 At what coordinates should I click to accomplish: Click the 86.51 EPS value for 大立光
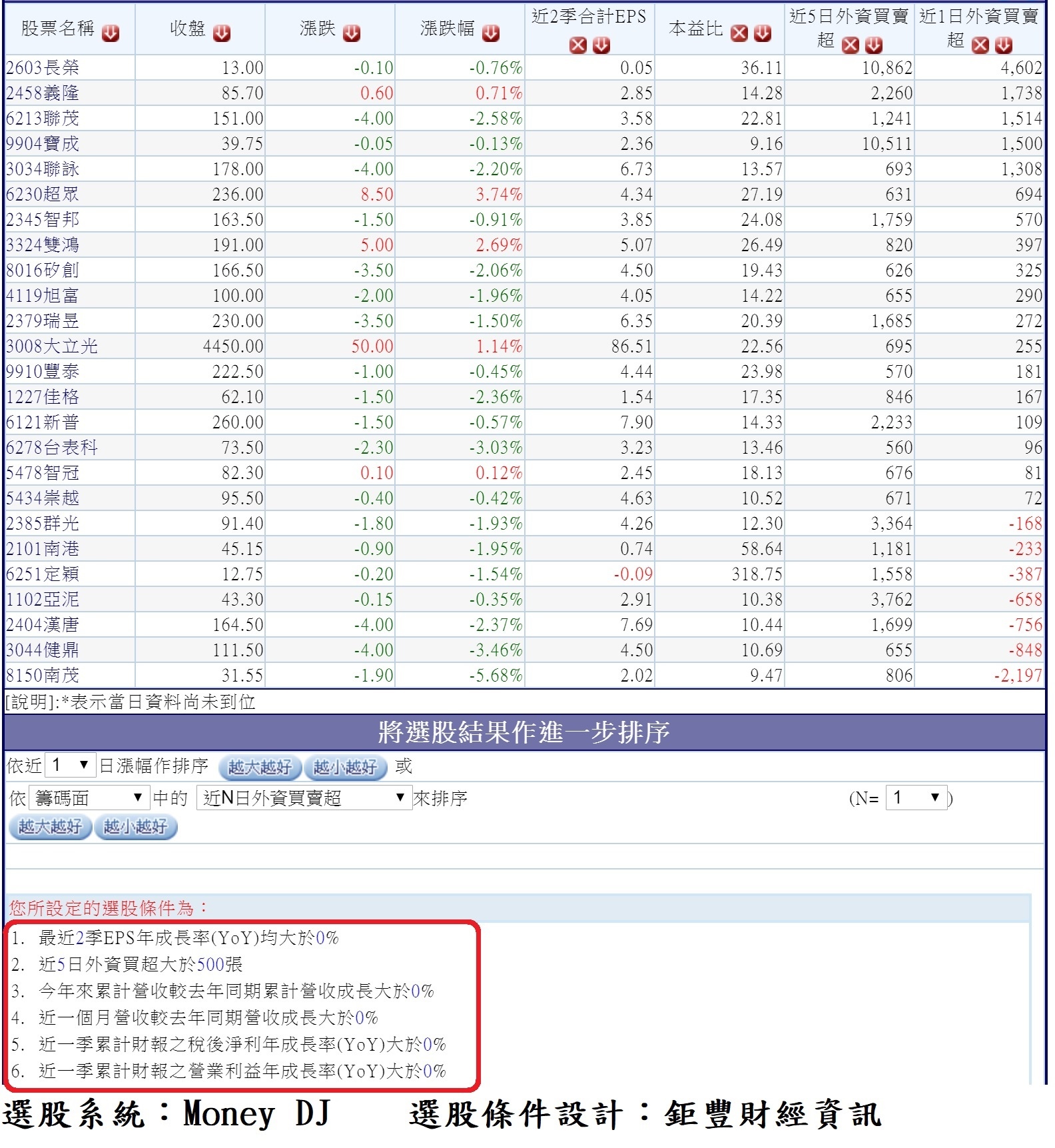[x=632, y=346]
